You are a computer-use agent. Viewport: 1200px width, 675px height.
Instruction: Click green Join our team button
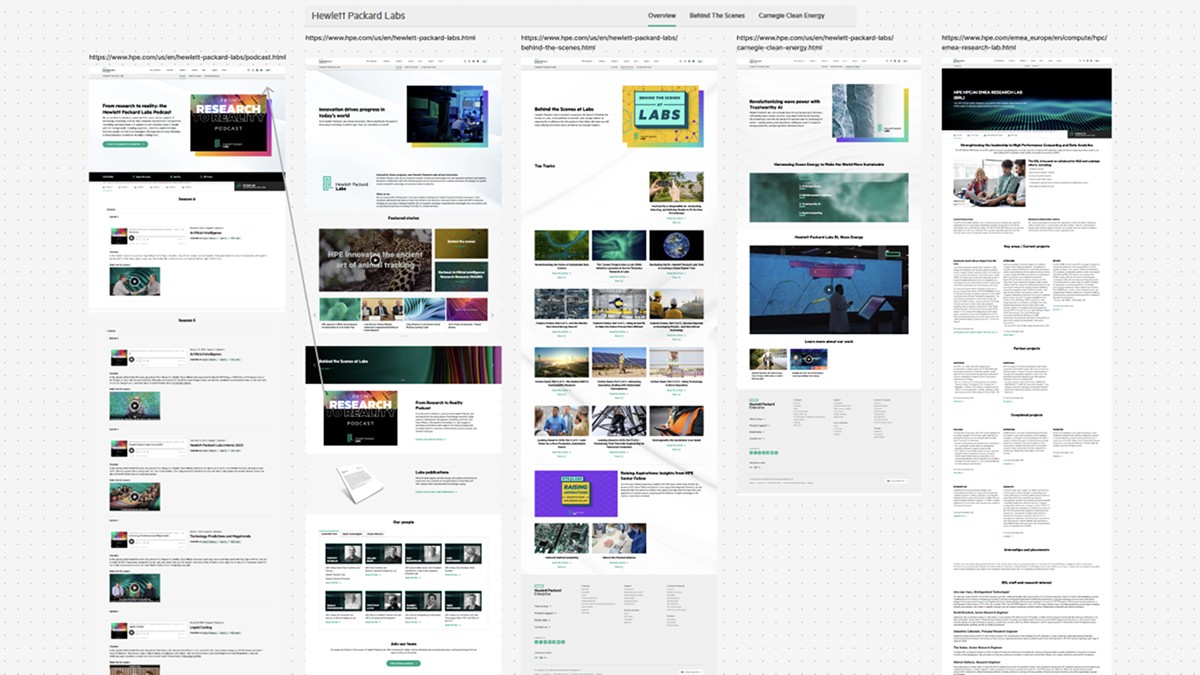coord(403,663)
